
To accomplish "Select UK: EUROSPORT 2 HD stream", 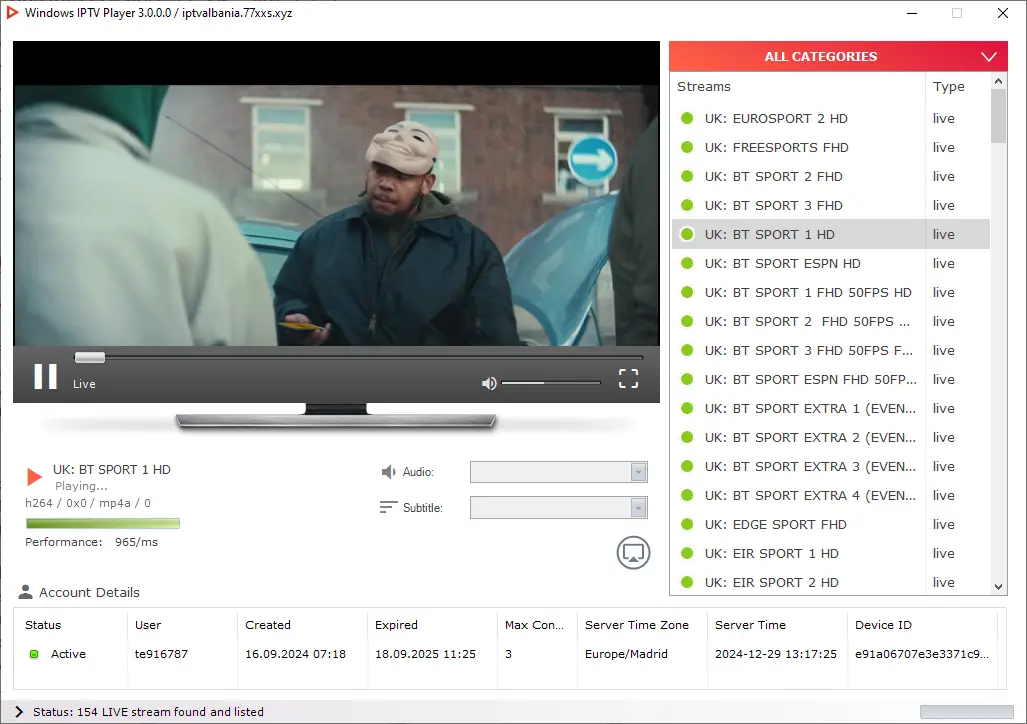I will (831, 119).
